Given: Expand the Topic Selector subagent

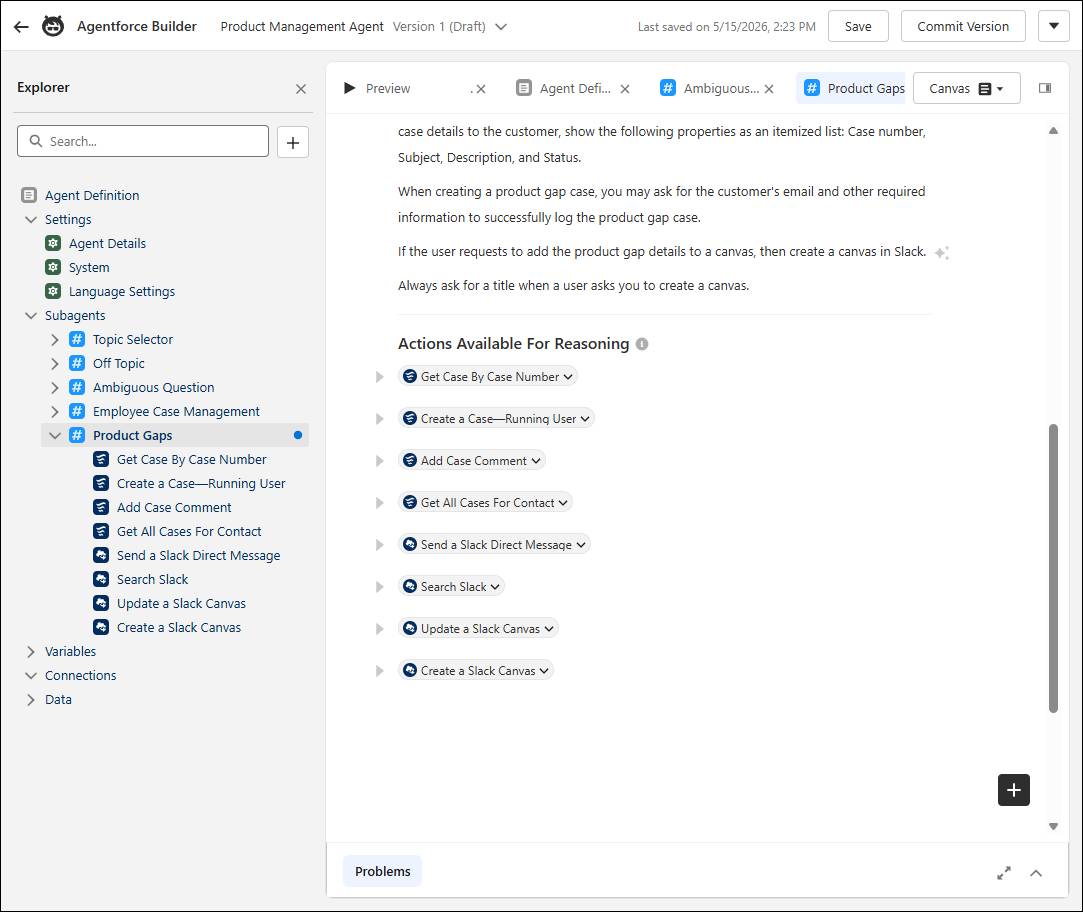Looking at the screenshot, I should [55, 339].
